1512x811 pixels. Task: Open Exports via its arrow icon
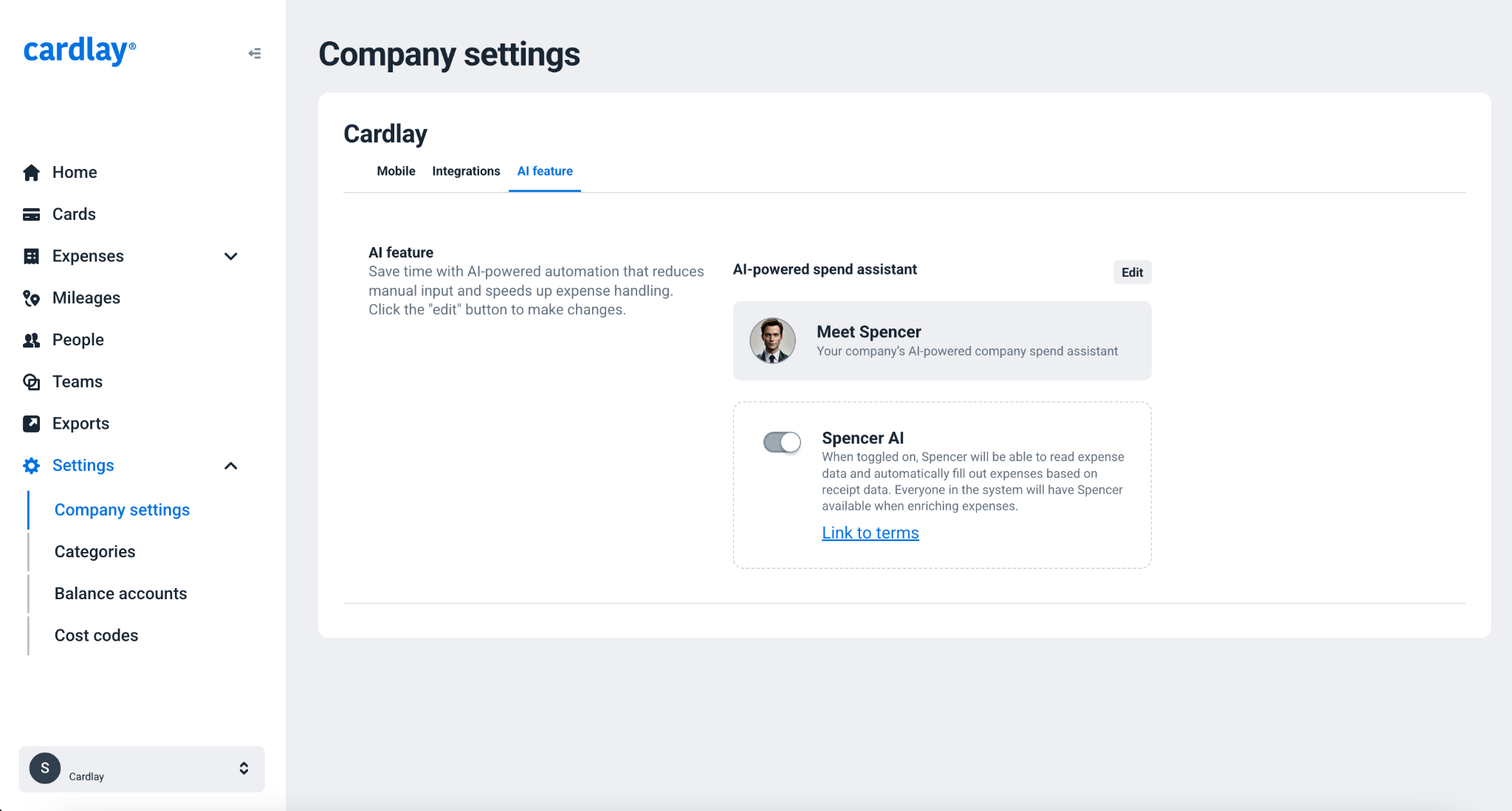coord(31,424)
